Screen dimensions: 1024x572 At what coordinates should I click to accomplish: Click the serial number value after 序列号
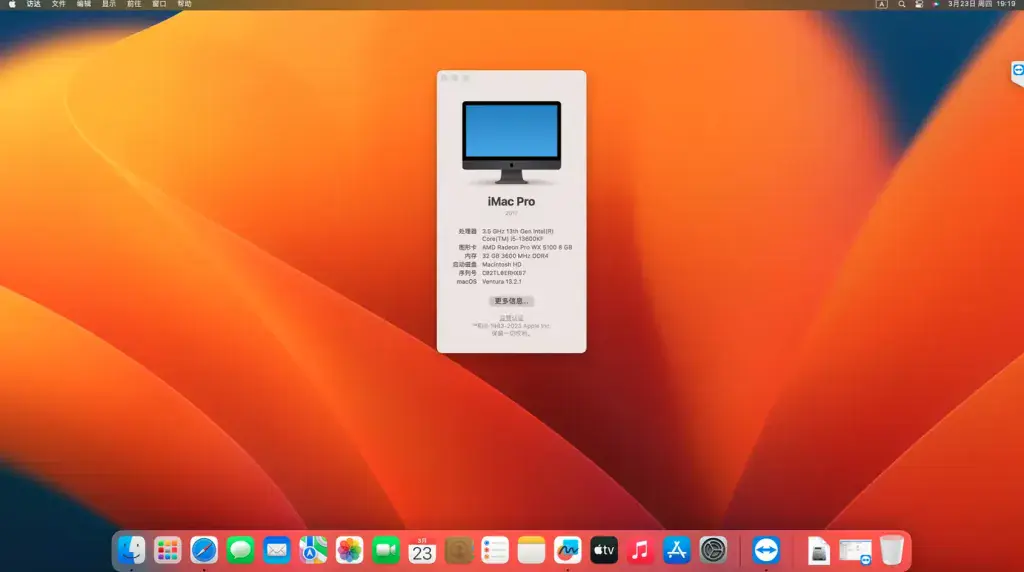click(x=504, y=273)
